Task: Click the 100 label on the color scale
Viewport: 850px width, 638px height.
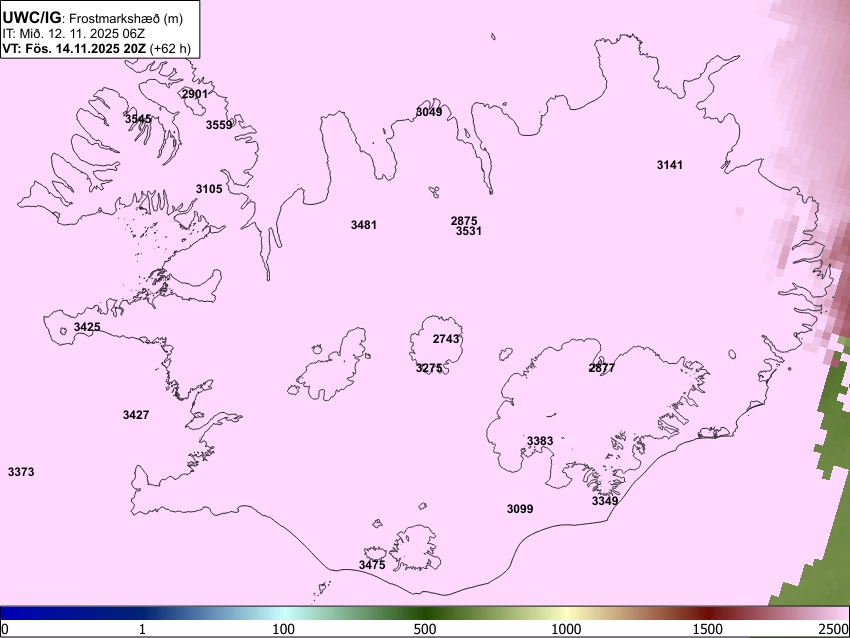Action: 284,629
